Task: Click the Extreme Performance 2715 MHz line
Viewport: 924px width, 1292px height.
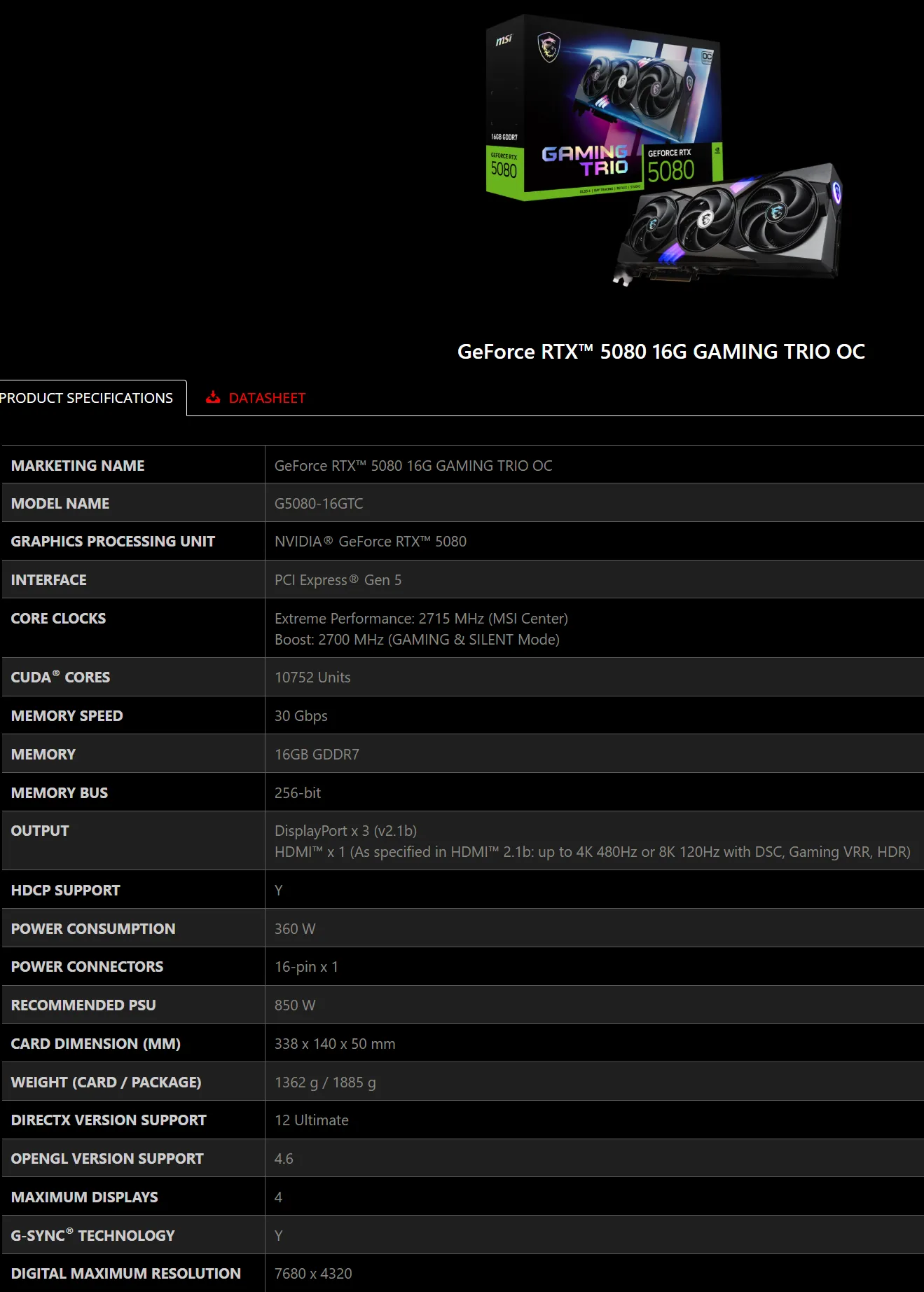Action: [421, 619]
